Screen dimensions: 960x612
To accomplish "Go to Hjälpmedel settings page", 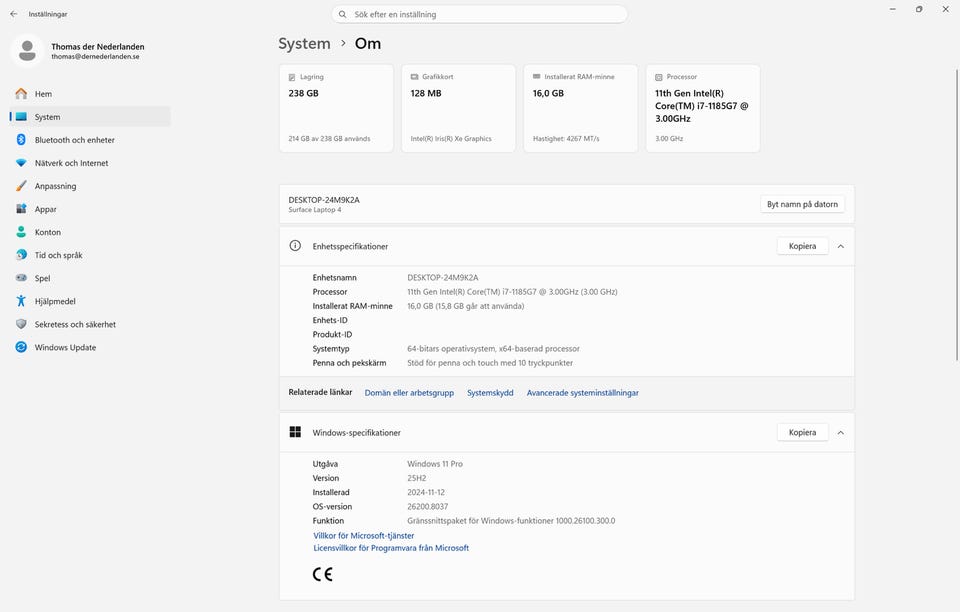I will tap(55, 301).
